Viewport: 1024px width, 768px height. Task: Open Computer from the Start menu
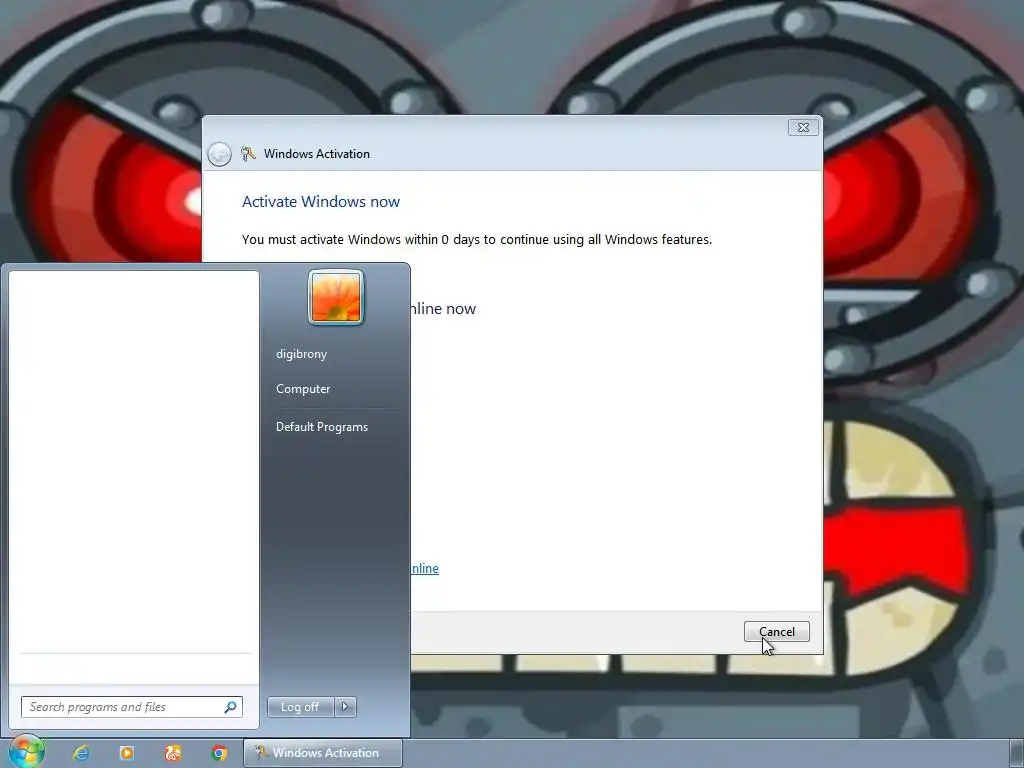(x=303, y=389)
